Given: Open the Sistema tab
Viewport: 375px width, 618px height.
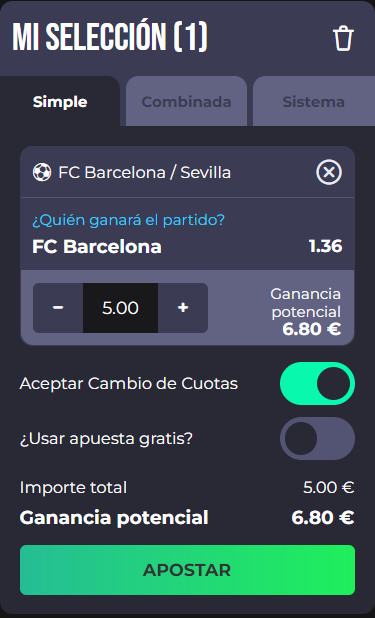Looking at the screenshot, I should [x=314, y=102].
